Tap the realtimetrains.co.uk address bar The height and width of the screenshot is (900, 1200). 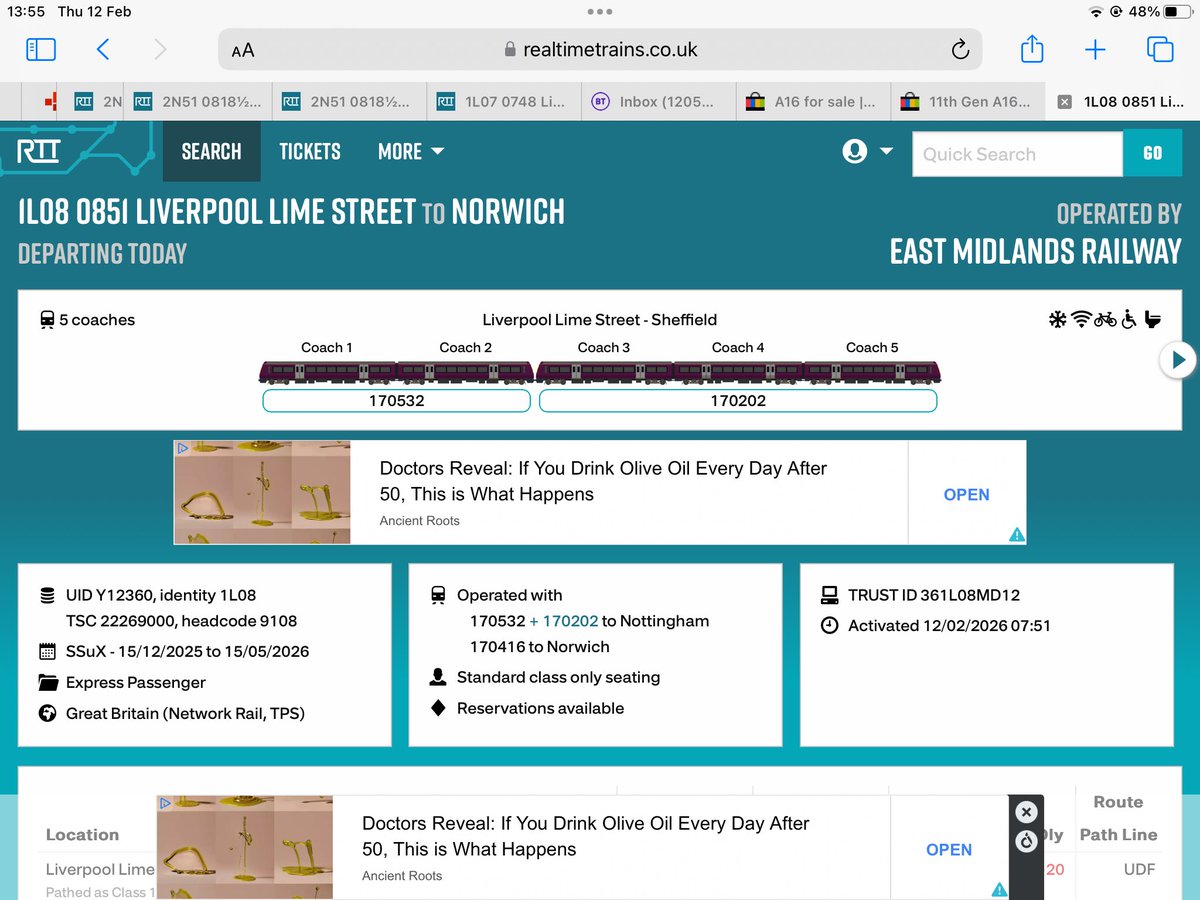coord(600,50)
